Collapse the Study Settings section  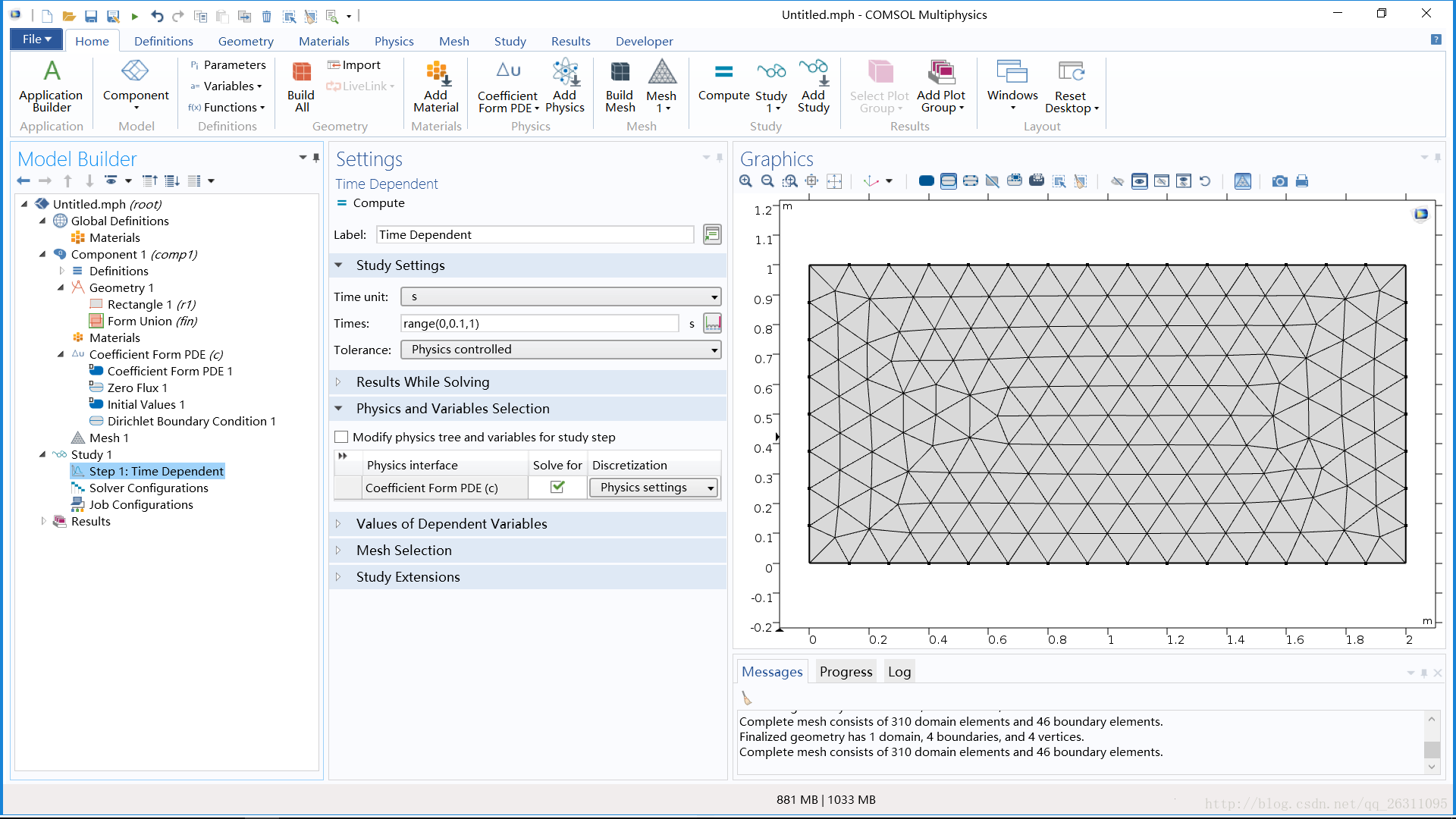pyautogui.click(x=528, y=265)
